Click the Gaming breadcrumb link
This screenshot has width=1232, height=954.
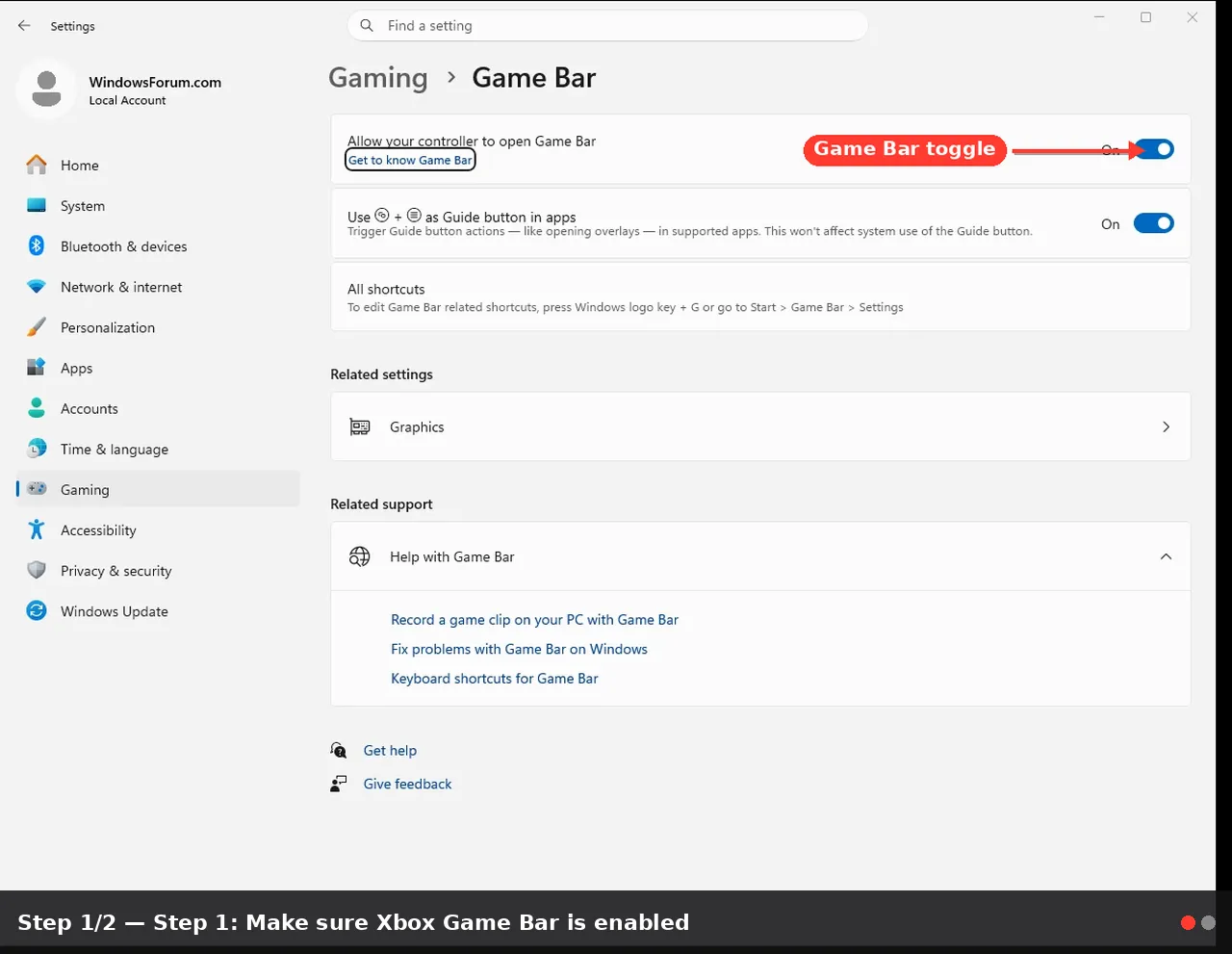pos(378,78)
